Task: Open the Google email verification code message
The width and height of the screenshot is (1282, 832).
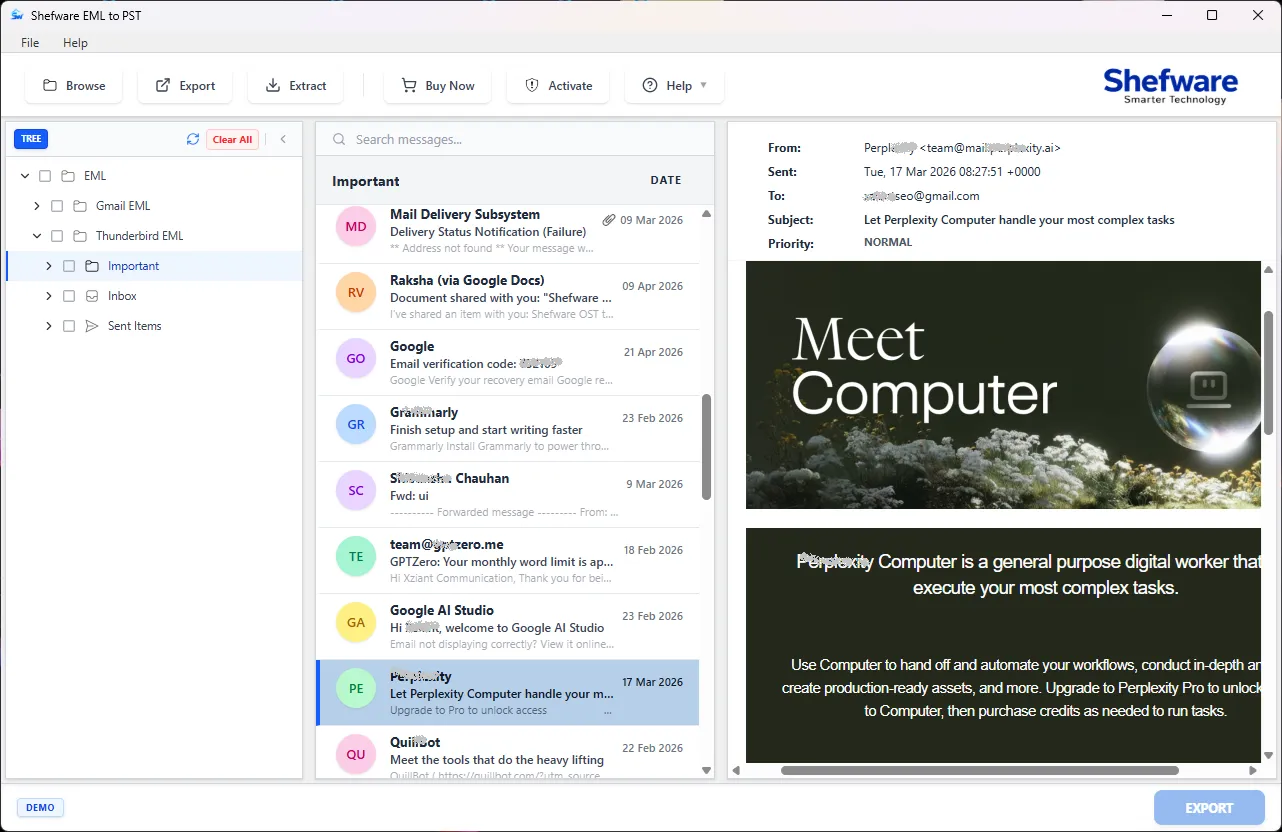Action: pyautogui.click(x=508, y=363)
